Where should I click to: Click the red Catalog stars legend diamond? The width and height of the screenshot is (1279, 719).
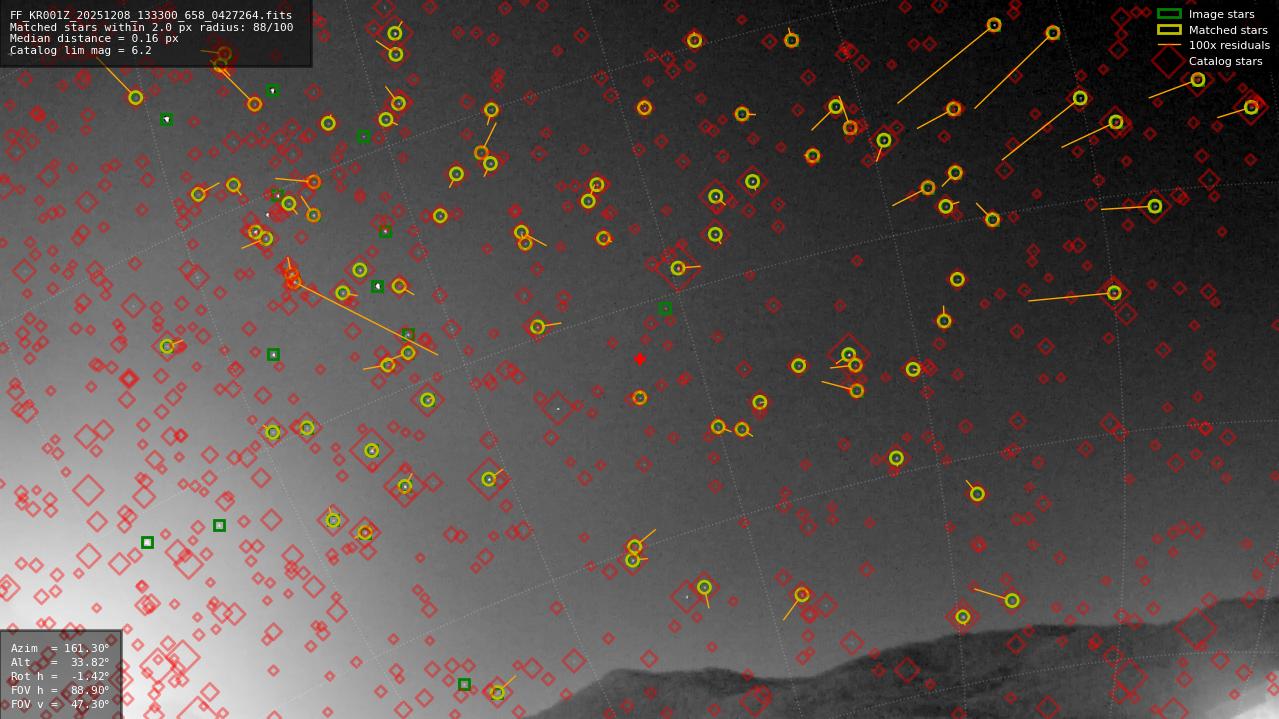(1169, 61)
